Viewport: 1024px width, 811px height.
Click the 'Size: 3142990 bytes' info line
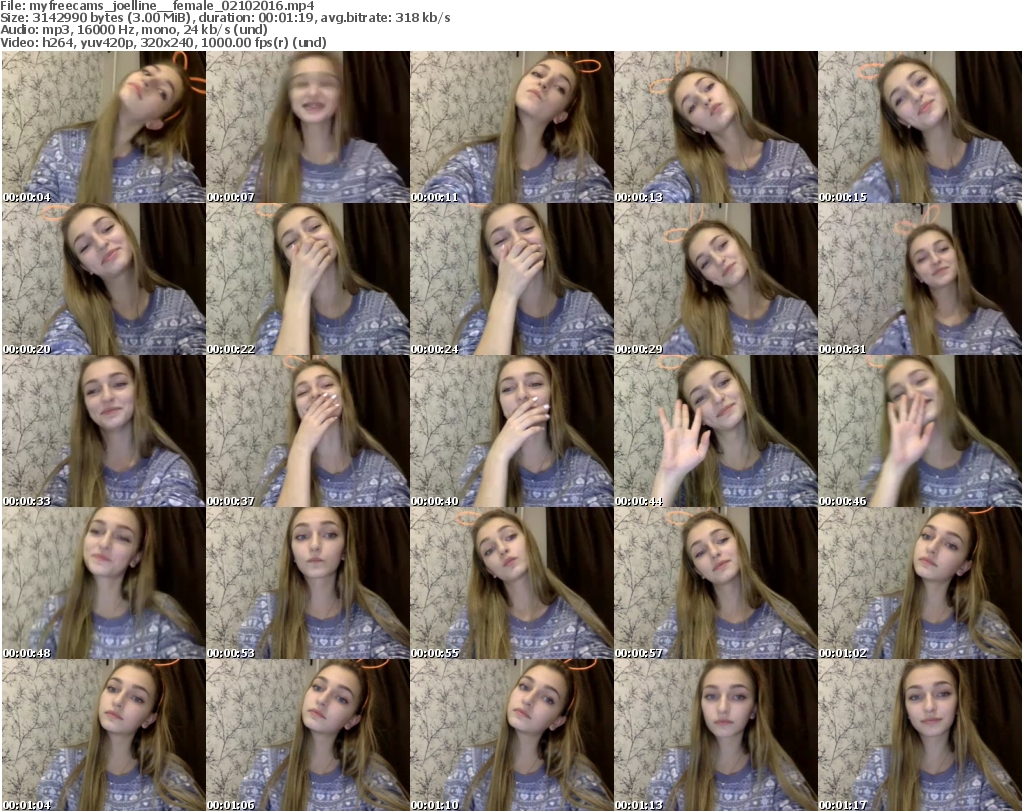(225, 18)
